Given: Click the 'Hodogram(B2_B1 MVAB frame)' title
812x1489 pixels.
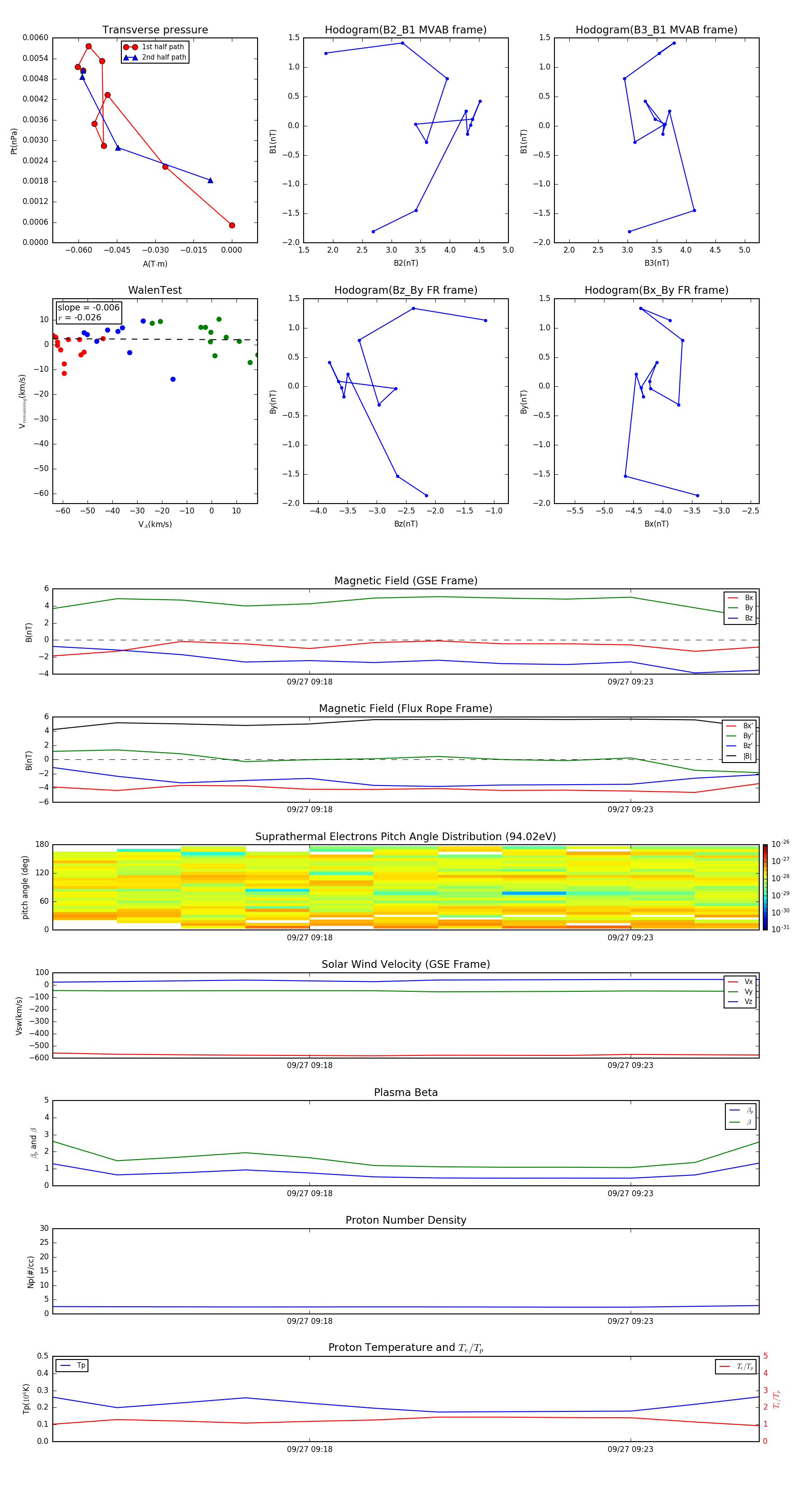Looking at the screenshot, I should 406,30.
